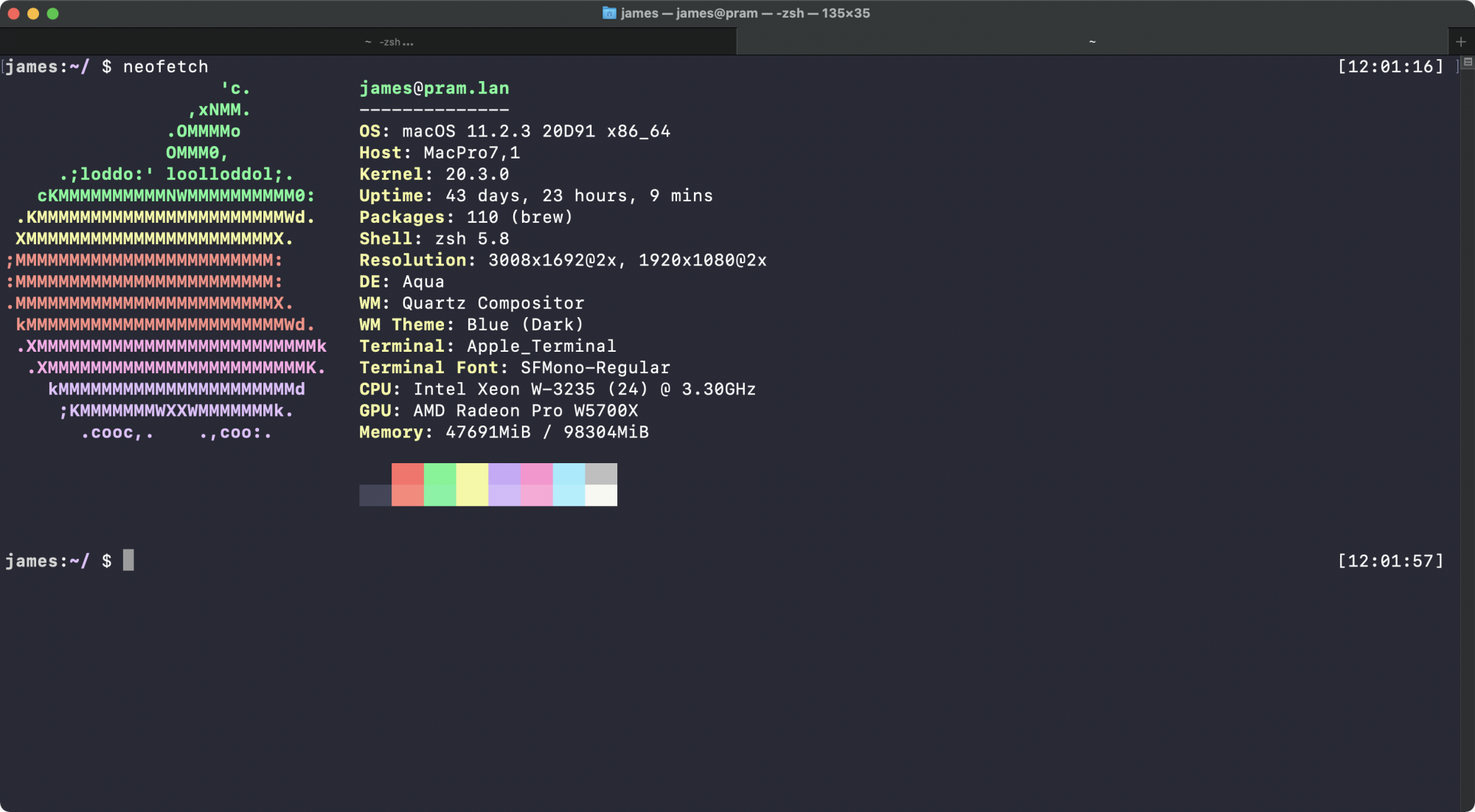Click the terminal vertical scrollbar track
The width and height of the screenshot is (1475, 812).
[x=1467, y=443]
